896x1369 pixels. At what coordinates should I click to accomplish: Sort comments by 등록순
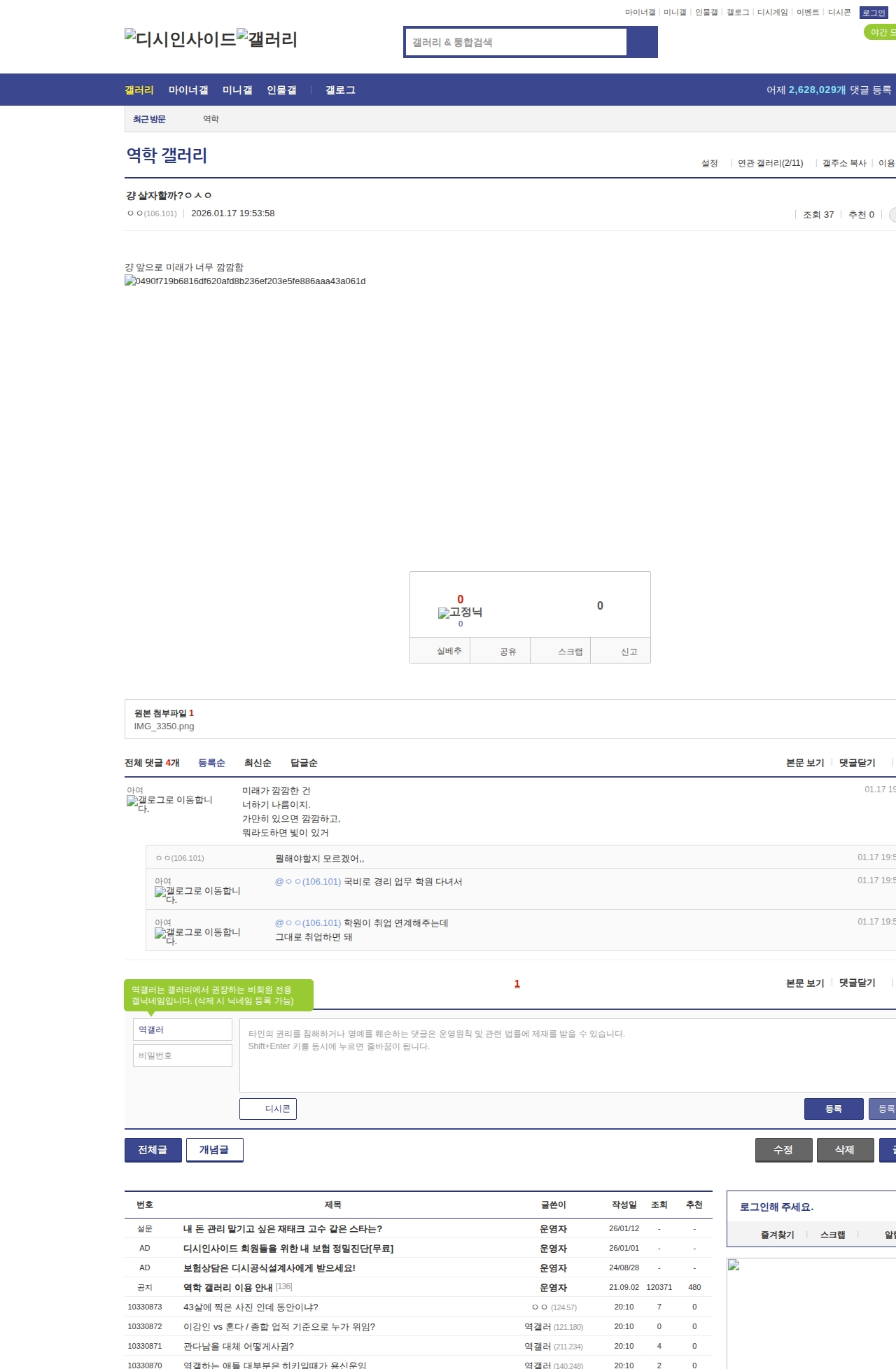pos(211,763)
